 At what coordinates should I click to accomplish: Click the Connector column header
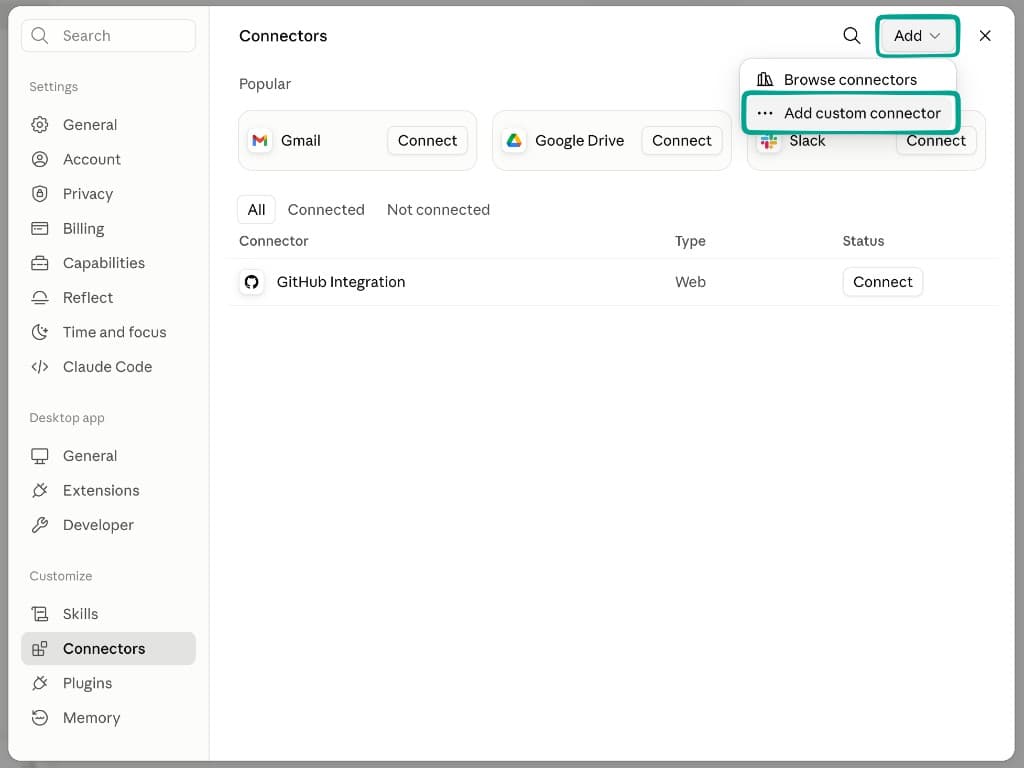[274, 241]
